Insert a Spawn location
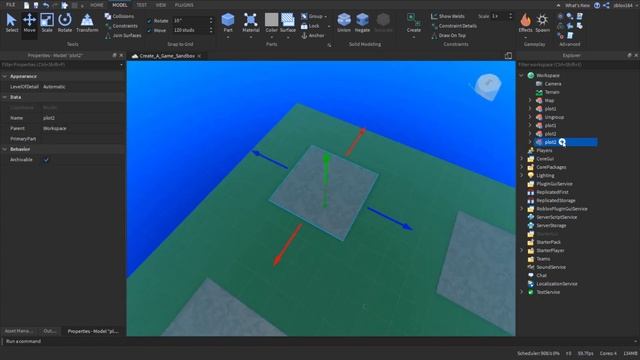Viewport: 640px width, 360px height. 542,22
